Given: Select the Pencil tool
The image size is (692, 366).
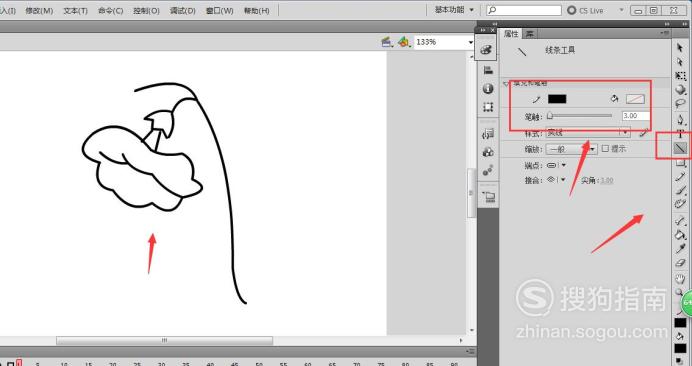Looking at the screenshot, I should coord(680,177).
